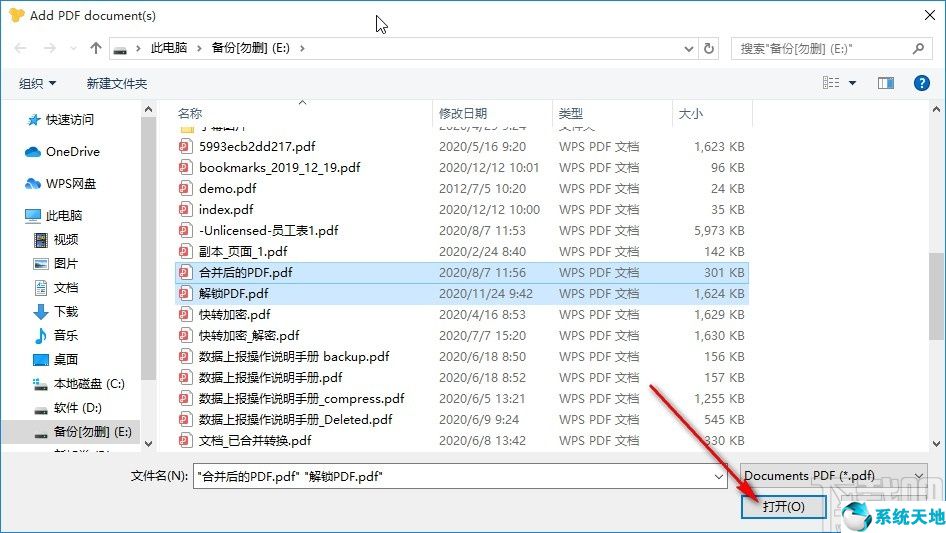Click the search magnifier icon
This screenshot has height=533, width=946.
click(x=918, y=48)
